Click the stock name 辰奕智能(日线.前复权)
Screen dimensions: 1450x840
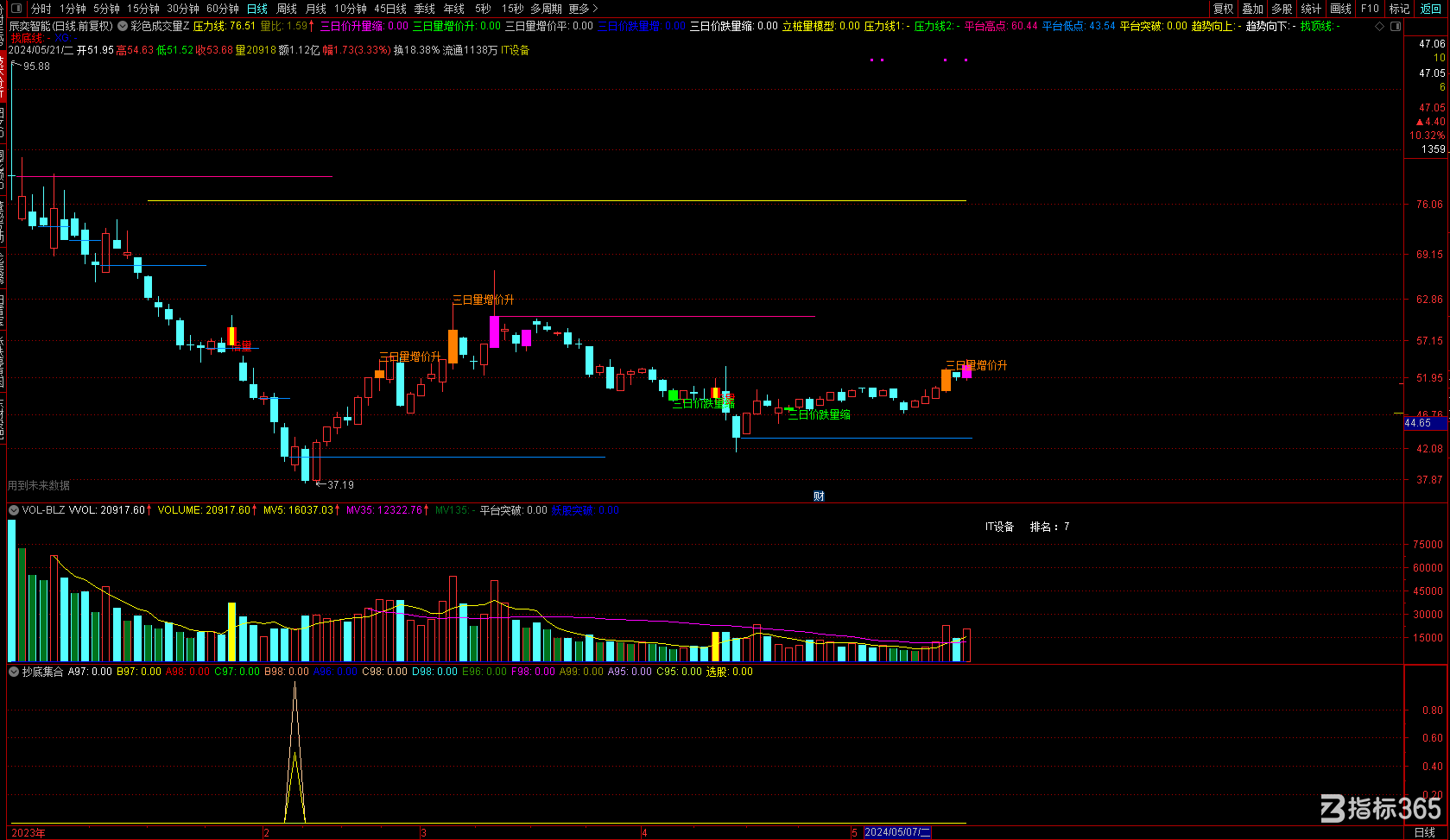(x=61, y=26)
